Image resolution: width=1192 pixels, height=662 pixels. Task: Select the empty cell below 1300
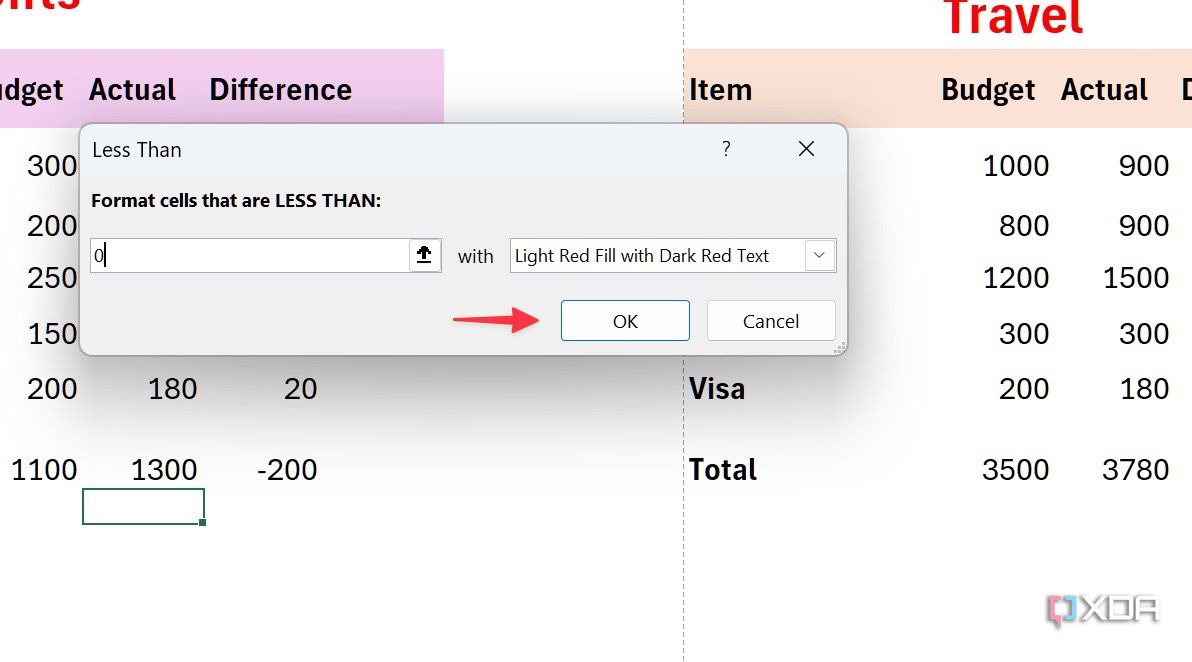click(144, 505)
